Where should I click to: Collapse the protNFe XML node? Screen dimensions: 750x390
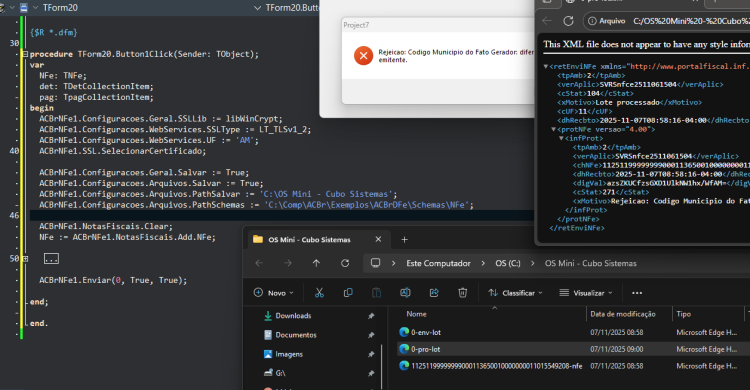(553, 129)
